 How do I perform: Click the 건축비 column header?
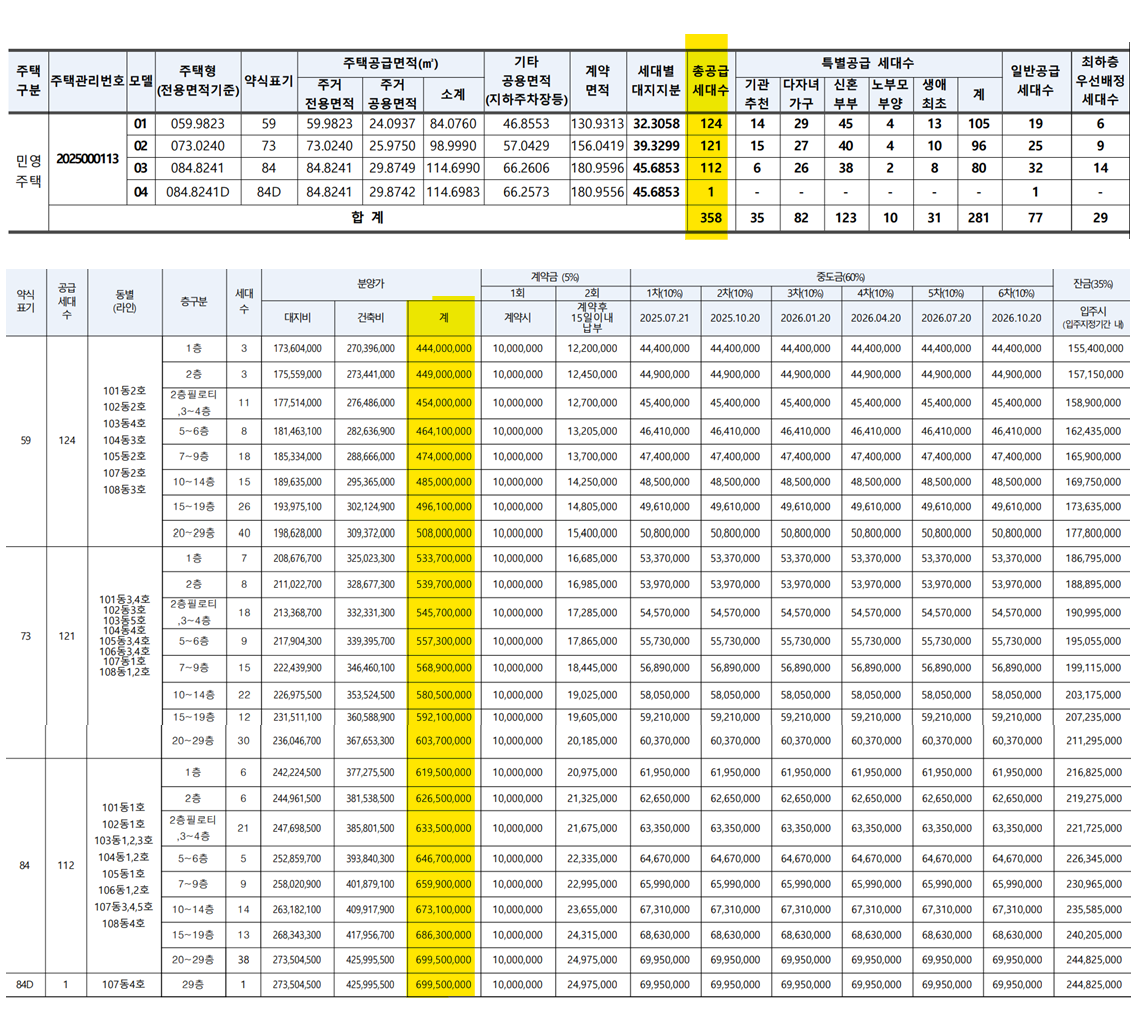click(371, 318)
